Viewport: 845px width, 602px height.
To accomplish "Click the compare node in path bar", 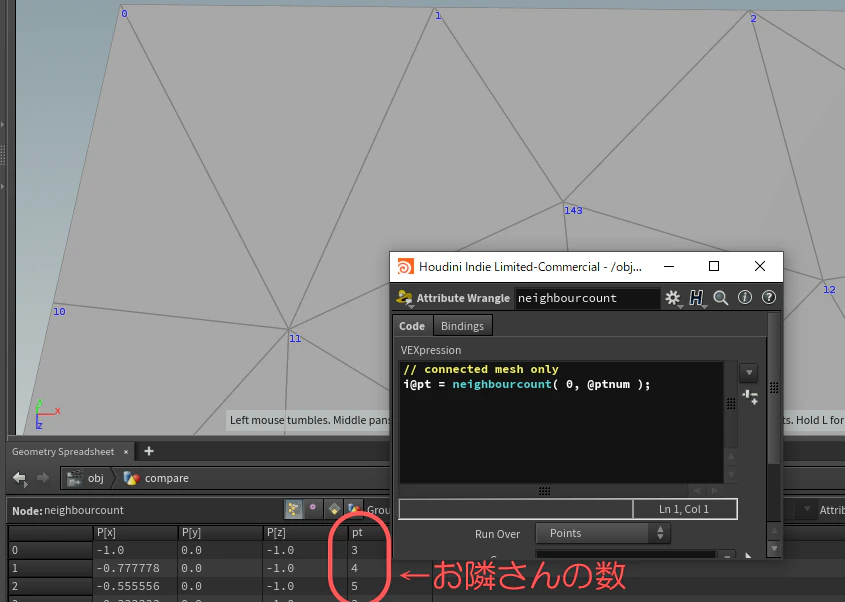I will click(x=156, y=478).
